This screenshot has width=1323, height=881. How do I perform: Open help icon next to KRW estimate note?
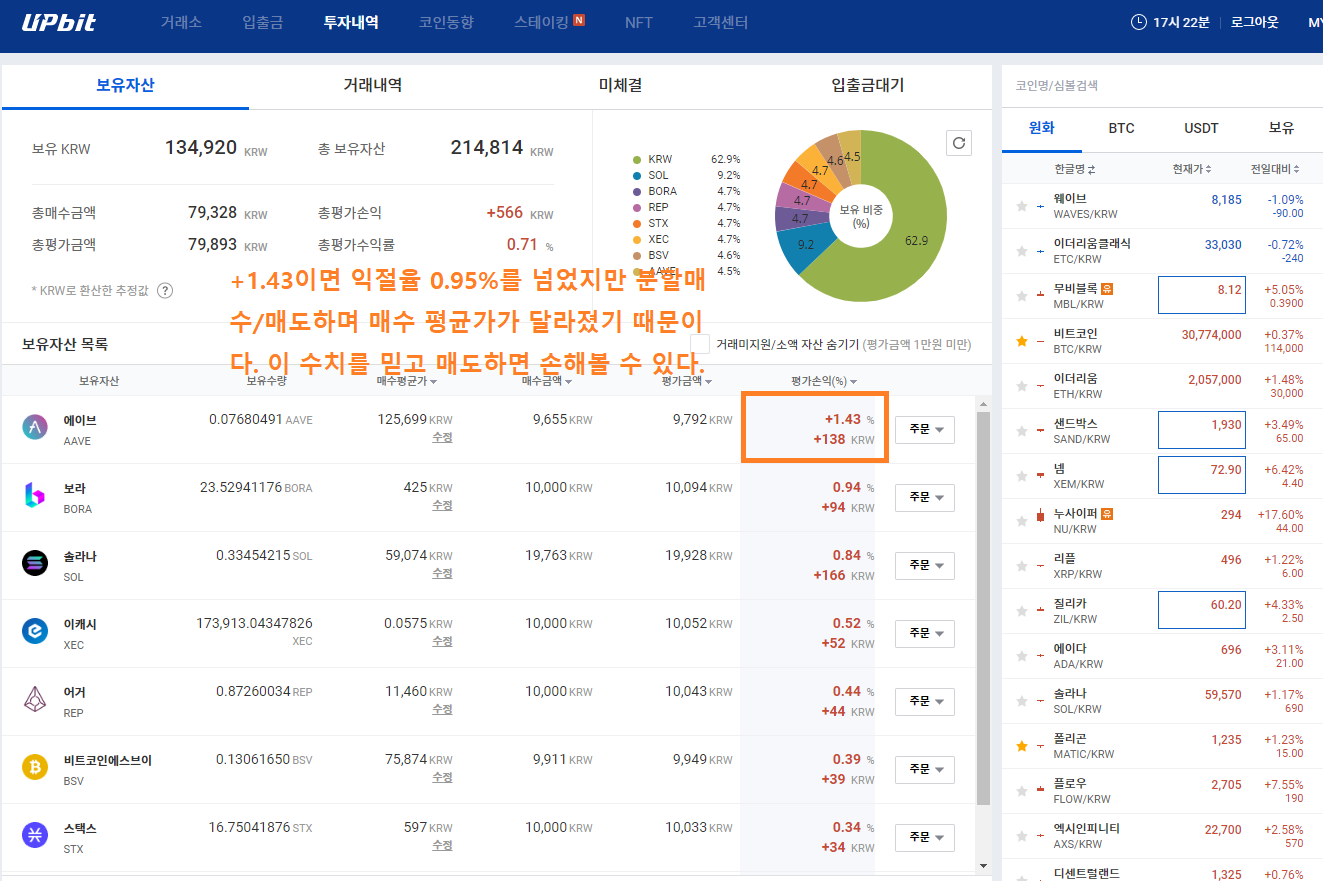(x=166, y=290)
